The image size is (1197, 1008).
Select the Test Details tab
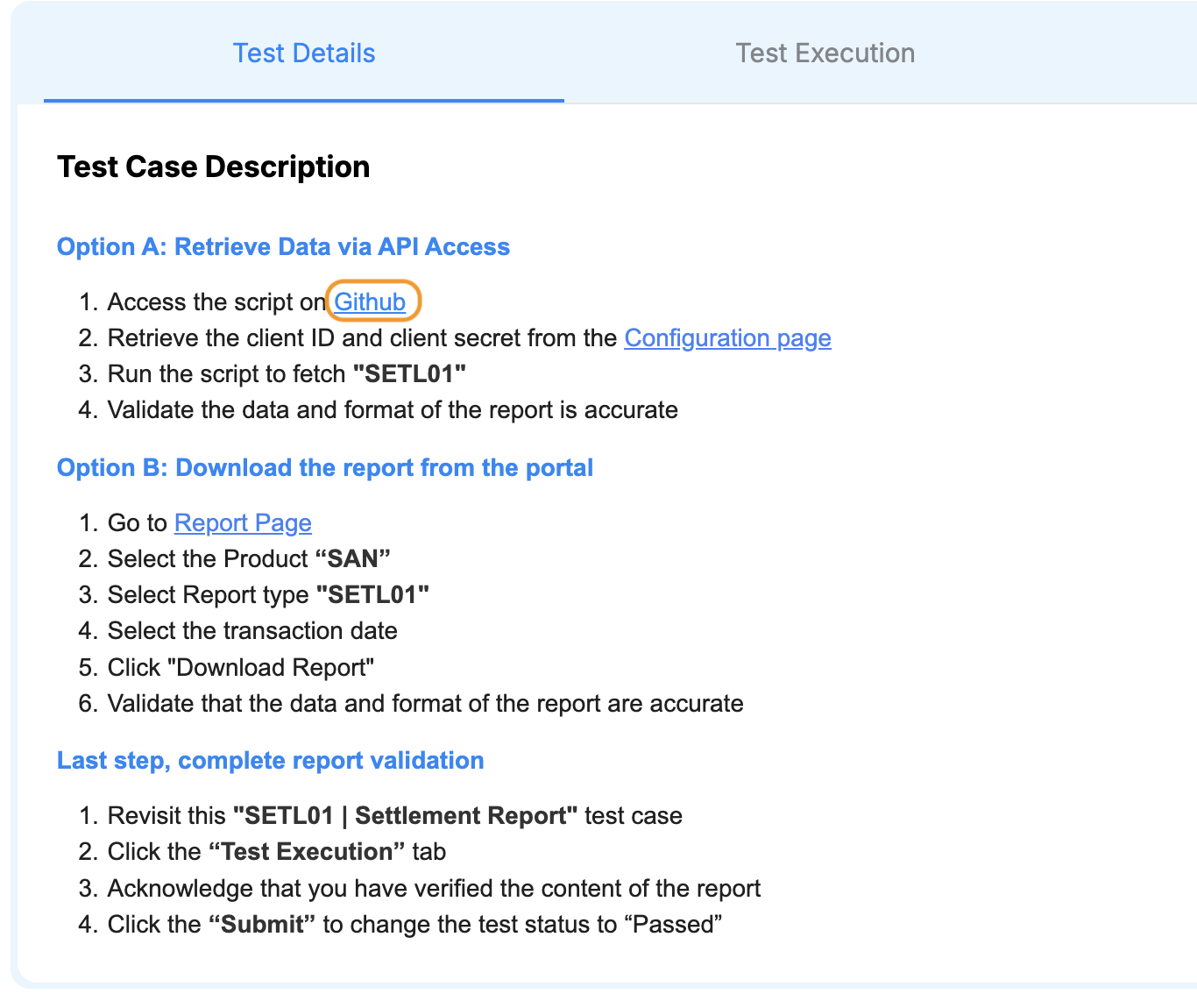click(303, 53)
